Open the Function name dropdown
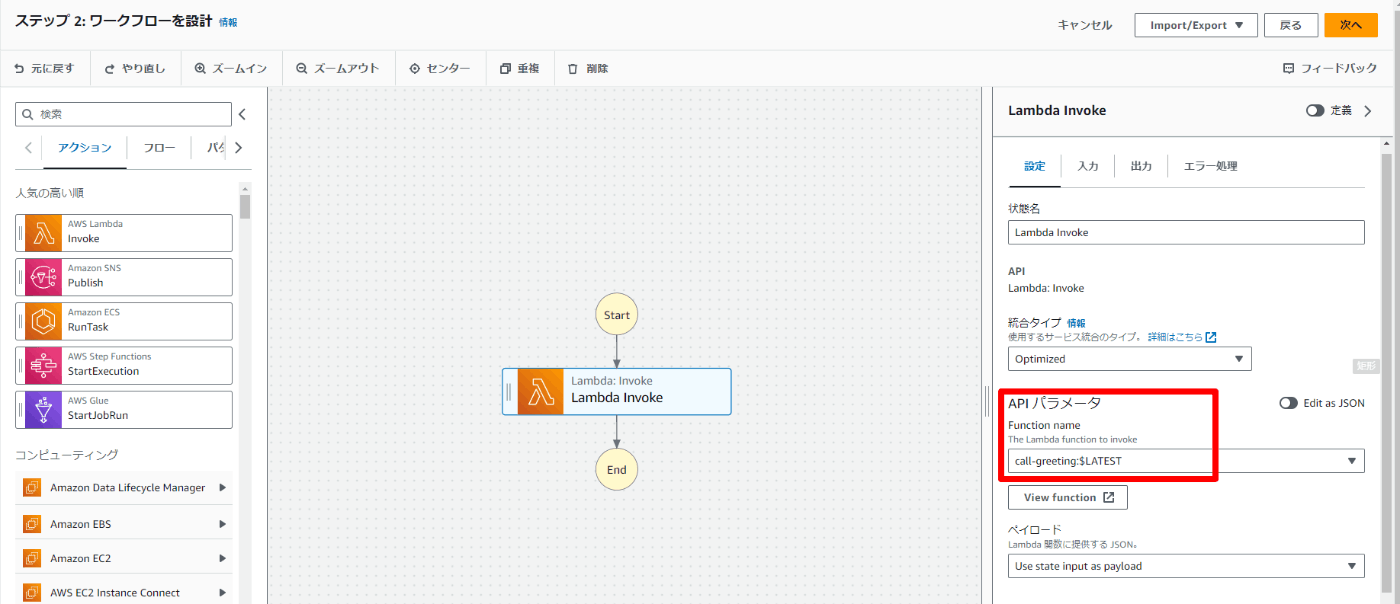The width and height of the screenshot is (1400, 604). pyautogui.click(x=1186, y=461)
